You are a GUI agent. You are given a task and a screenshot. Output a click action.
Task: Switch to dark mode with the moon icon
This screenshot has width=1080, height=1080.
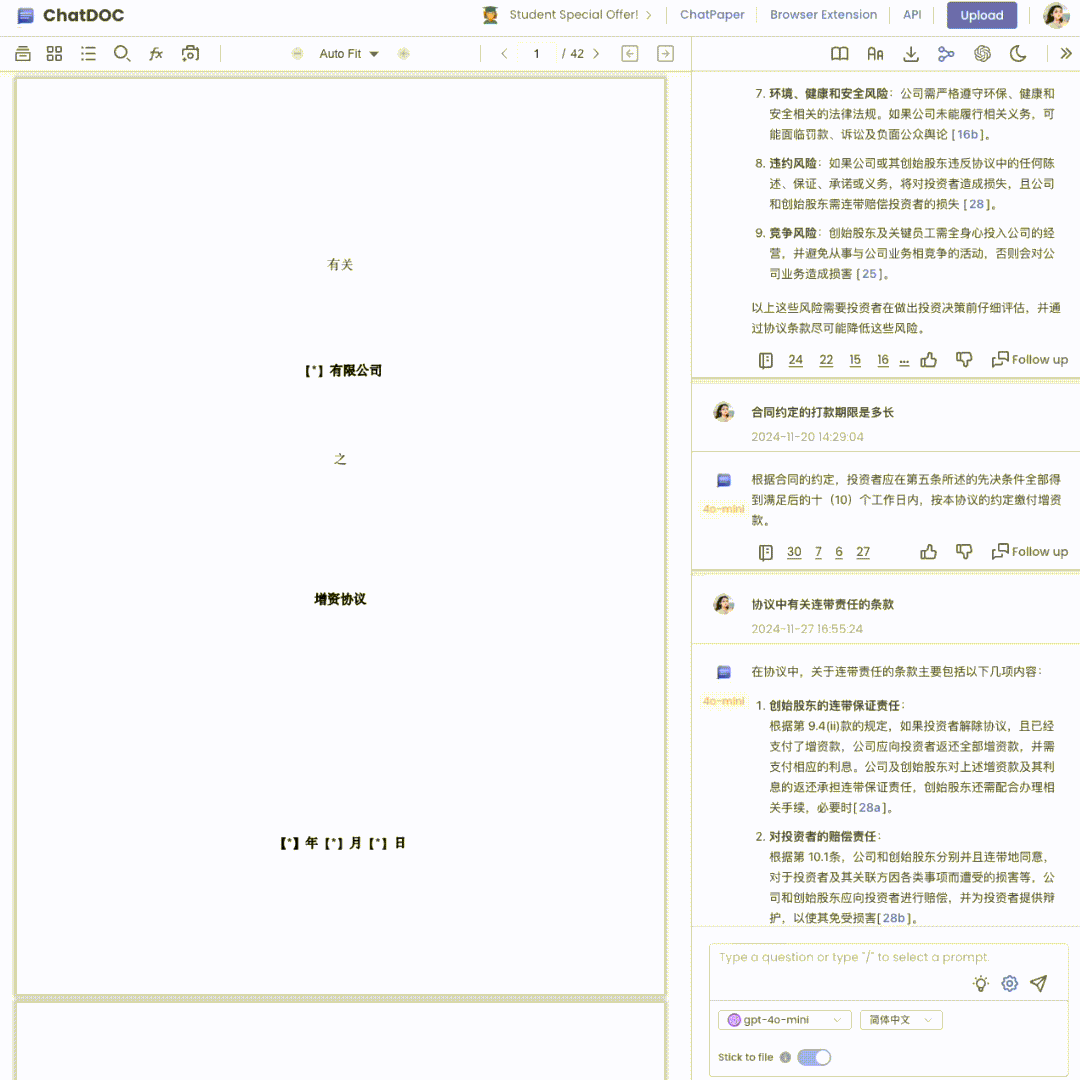pos(1018,54)
